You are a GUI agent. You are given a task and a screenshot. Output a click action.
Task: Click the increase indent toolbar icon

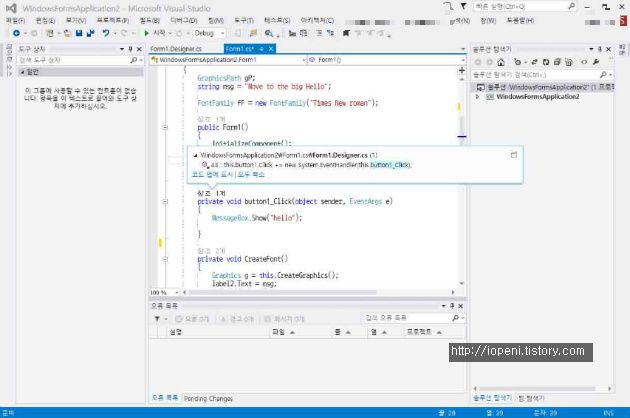(304, 33)
